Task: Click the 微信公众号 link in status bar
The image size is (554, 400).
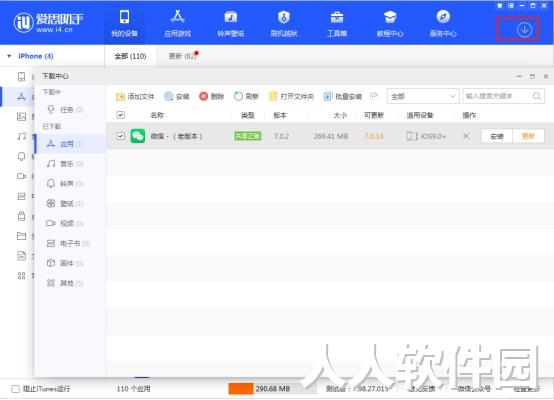Action: (474, 389)
